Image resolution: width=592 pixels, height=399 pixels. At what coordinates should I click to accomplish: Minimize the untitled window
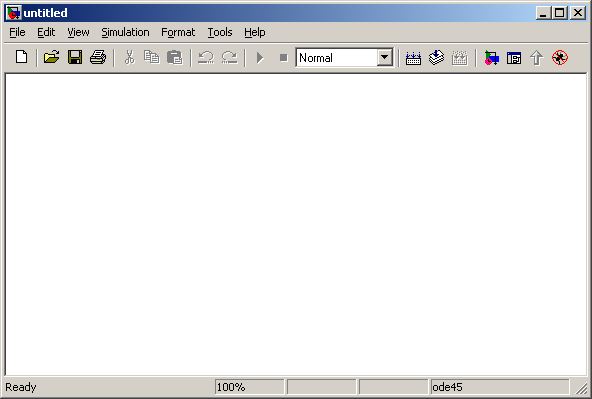click(x=543, y=13)
